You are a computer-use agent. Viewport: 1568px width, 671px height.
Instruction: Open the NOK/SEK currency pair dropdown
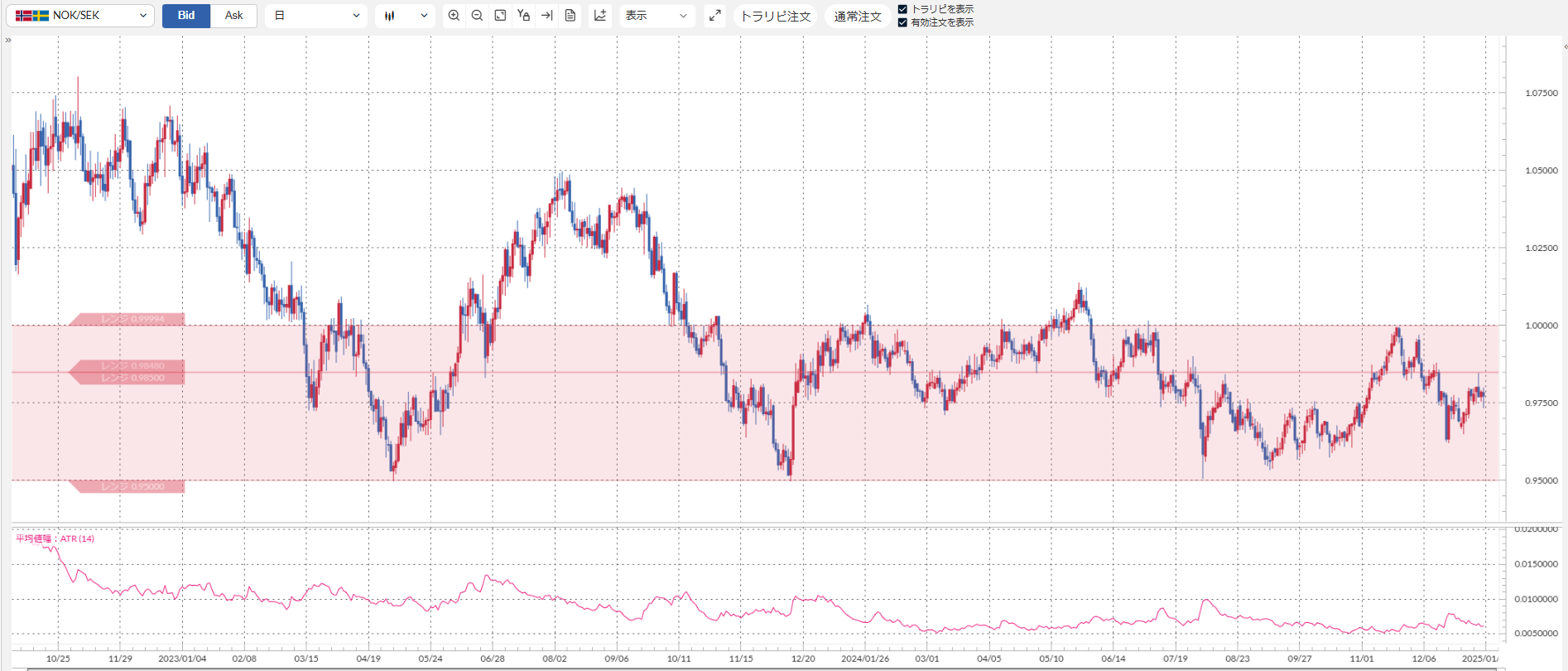[x=80, y=16]
